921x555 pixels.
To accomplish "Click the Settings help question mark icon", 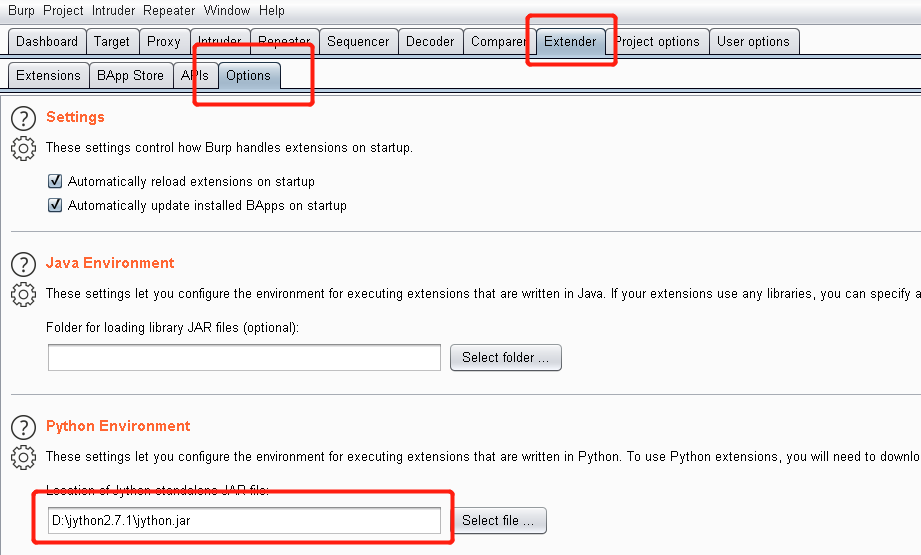I will coord(23,119).
